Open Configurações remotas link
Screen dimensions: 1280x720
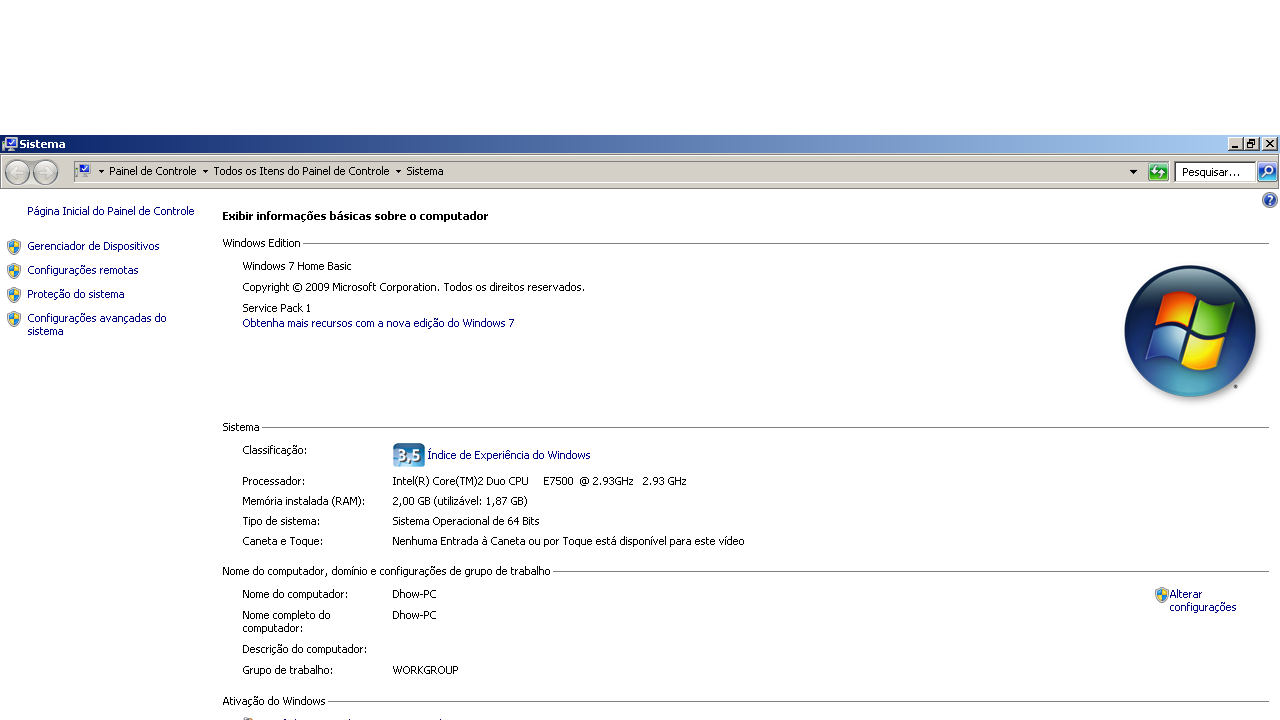83,270
